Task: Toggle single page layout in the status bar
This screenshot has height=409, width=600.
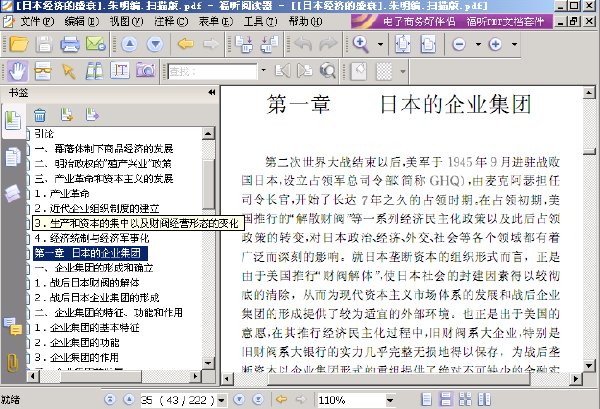Action: pos(426,400)
